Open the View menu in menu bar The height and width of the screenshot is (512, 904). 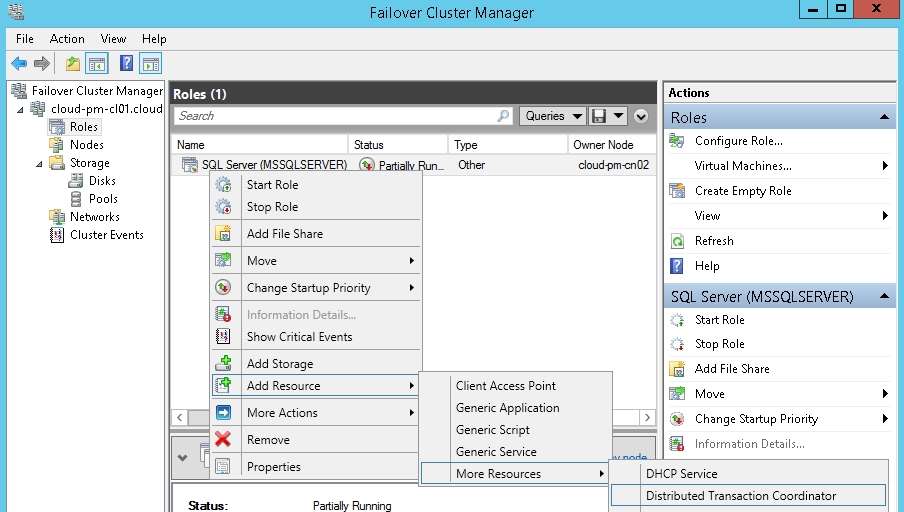(x=113, y=39)
